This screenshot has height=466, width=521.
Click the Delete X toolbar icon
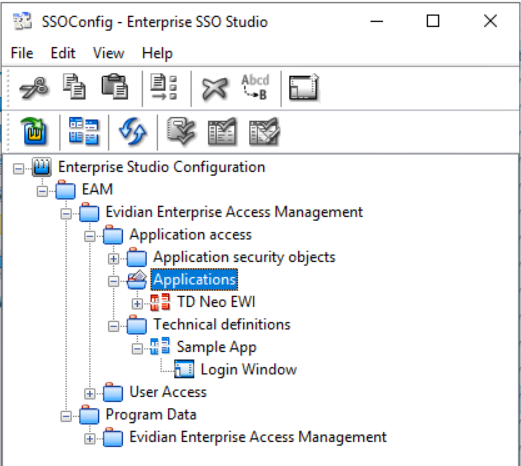[x=215, y=88]
